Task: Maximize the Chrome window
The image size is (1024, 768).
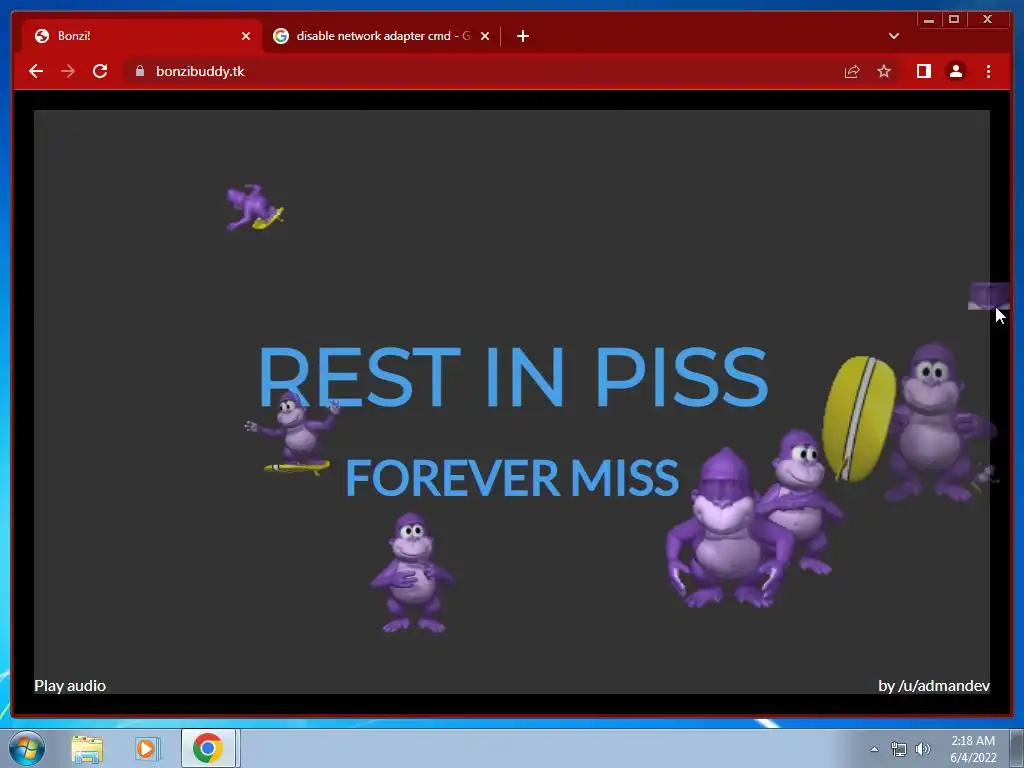Action: [953, 20]
